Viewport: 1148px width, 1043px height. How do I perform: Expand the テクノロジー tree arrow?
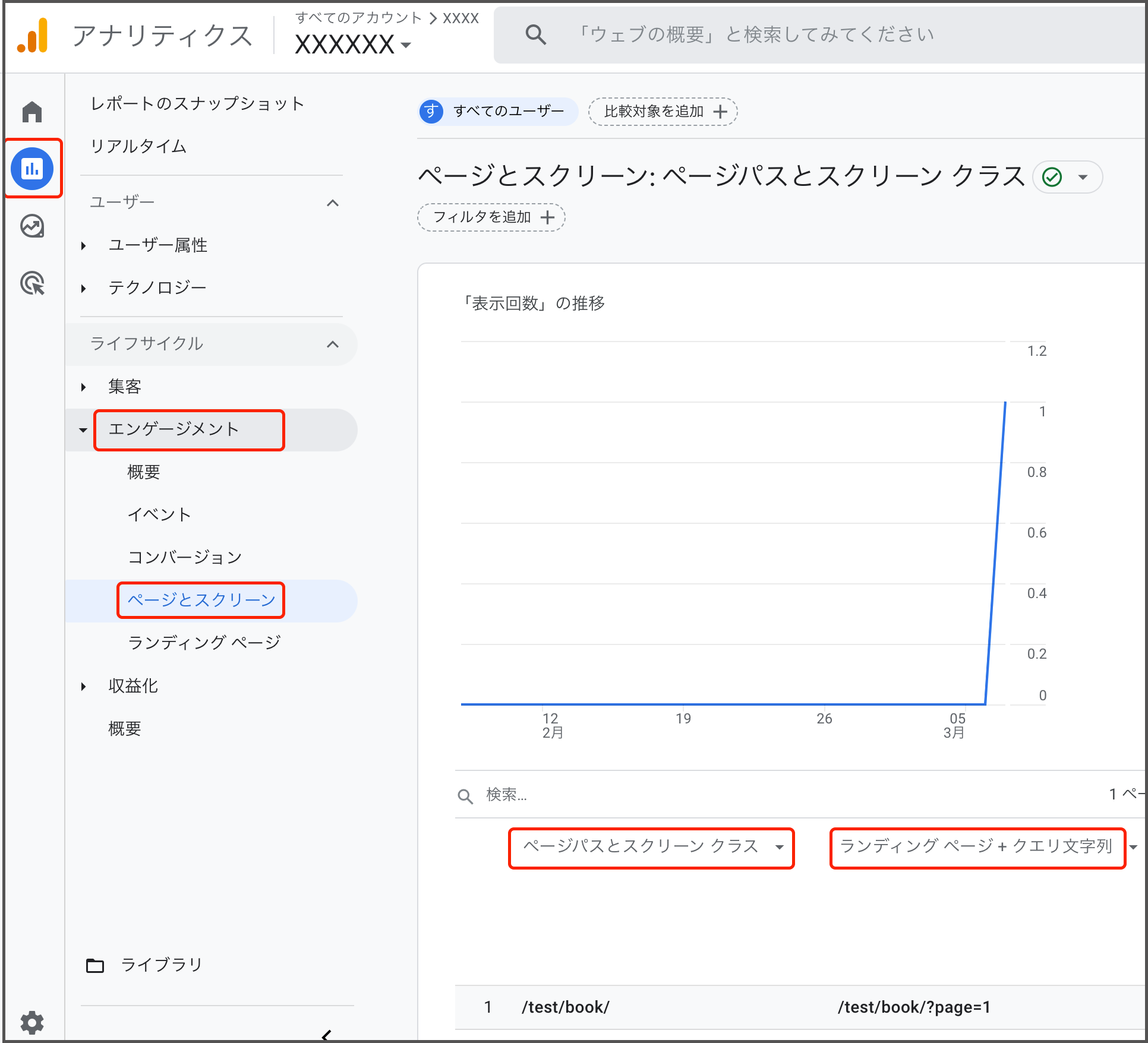point(84,289)
